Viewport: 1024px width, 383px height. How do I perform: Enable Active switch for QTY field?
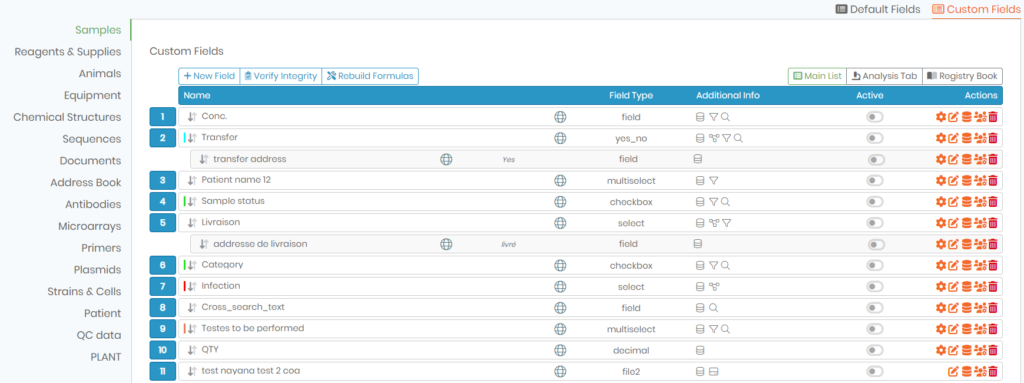[x=874, y=350]
